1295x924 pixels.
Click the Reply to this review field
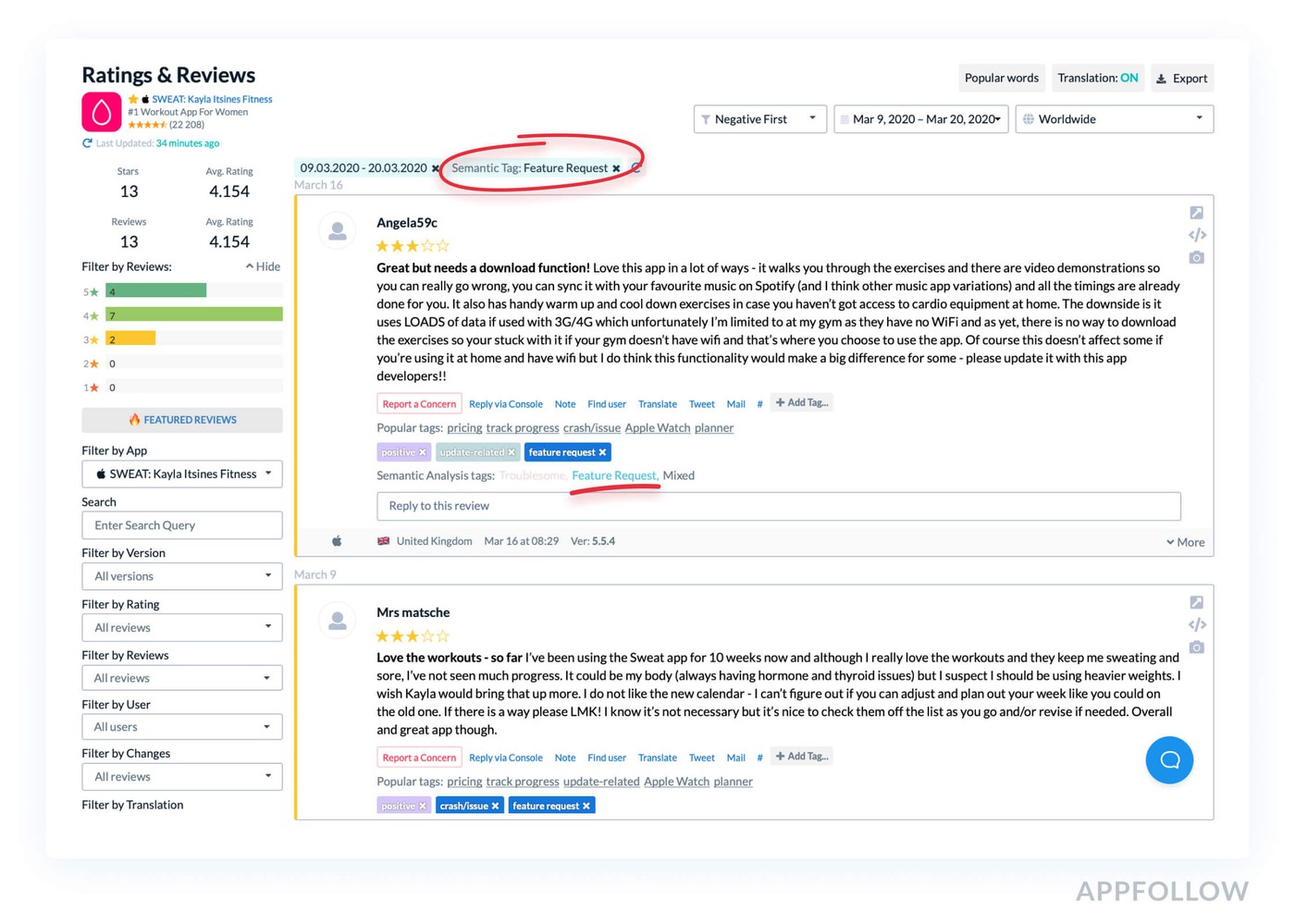click(779, 506)
